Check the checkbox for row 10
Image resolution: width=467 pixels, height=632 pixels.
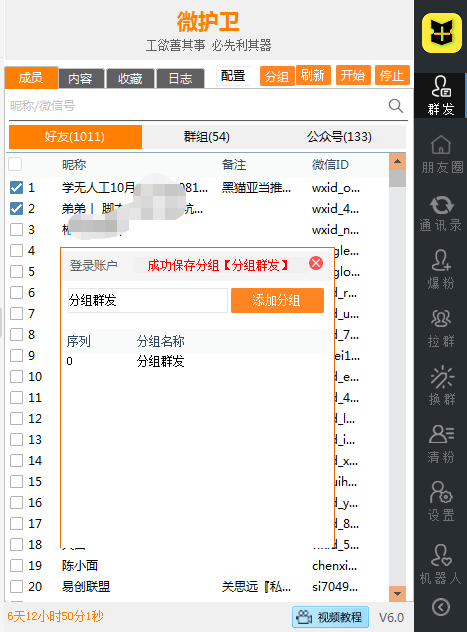[17, 376]
